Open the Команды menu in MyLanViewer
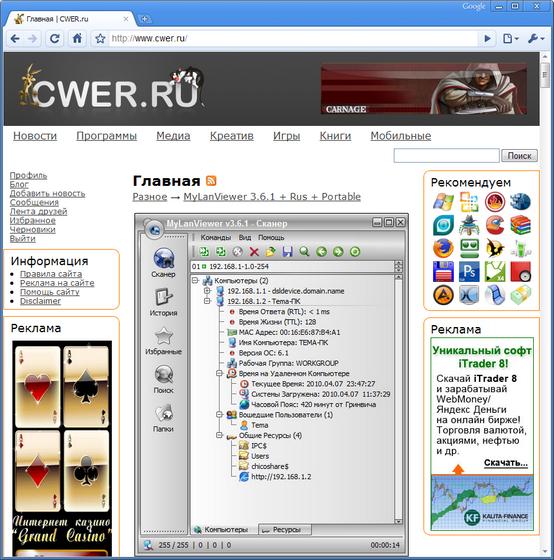554x560 pixels. pyautogui.click(x=216, y=238)
